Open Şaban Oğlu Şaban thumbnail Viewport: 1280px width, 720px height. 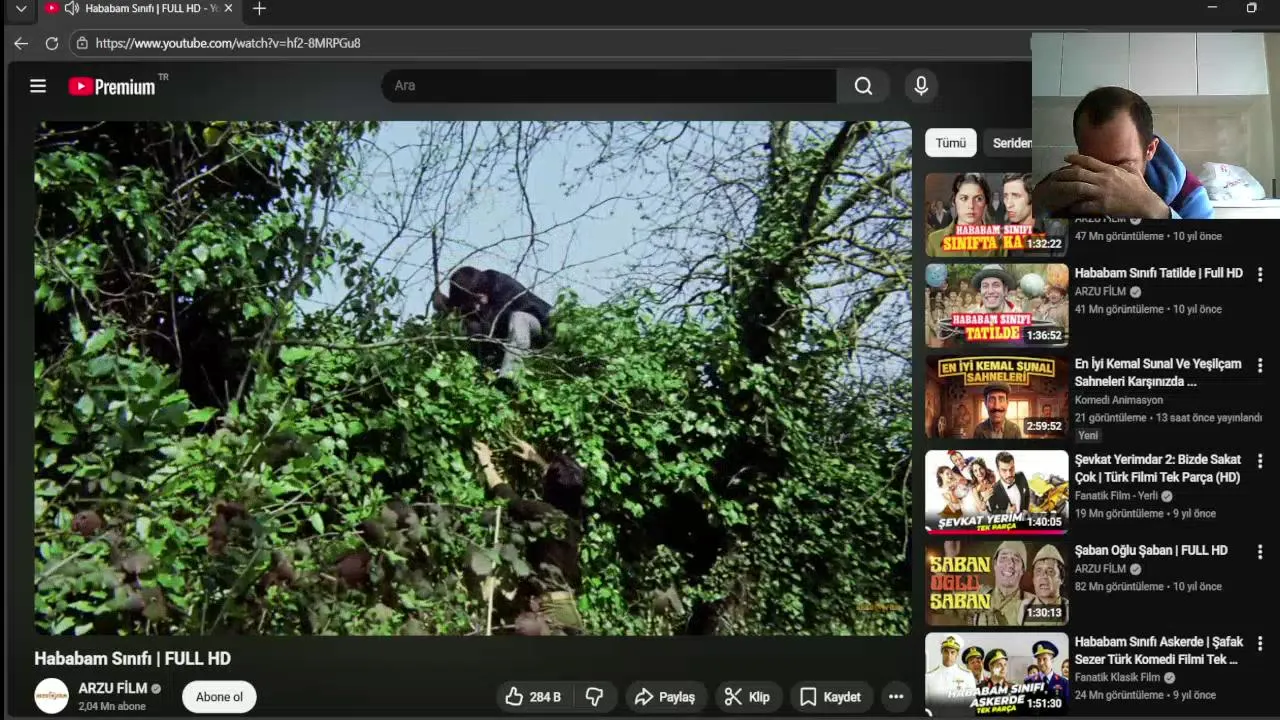996,583
